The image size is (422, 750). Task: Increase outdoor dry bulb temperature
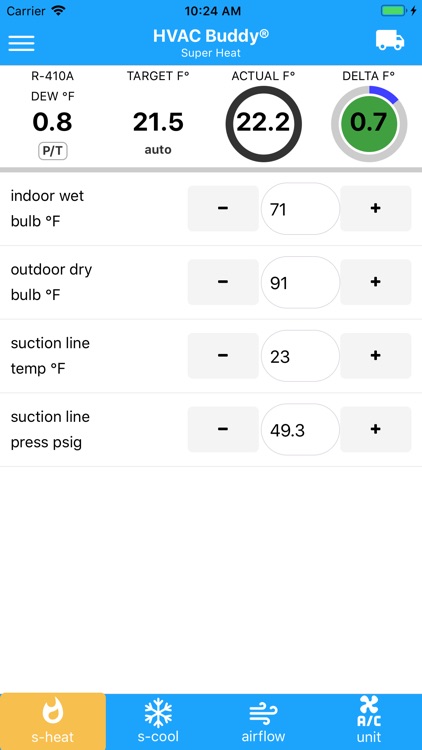click(376, 282)
